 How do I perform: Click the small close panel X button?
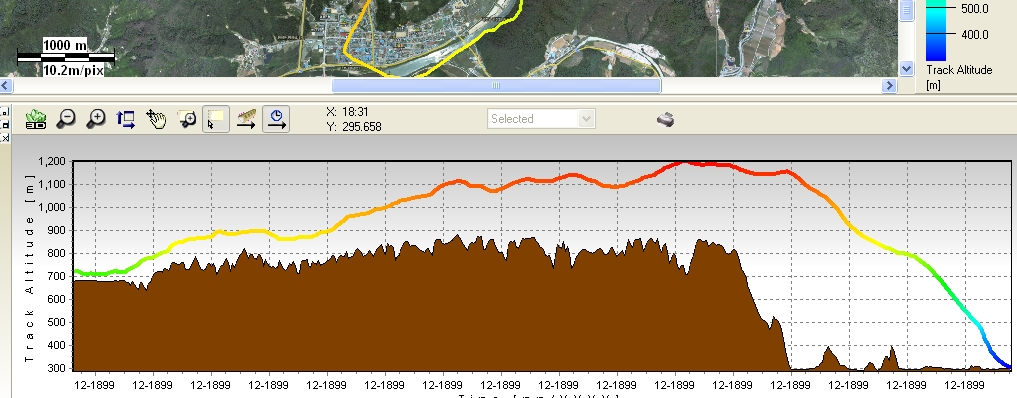(x=4, y=137)
